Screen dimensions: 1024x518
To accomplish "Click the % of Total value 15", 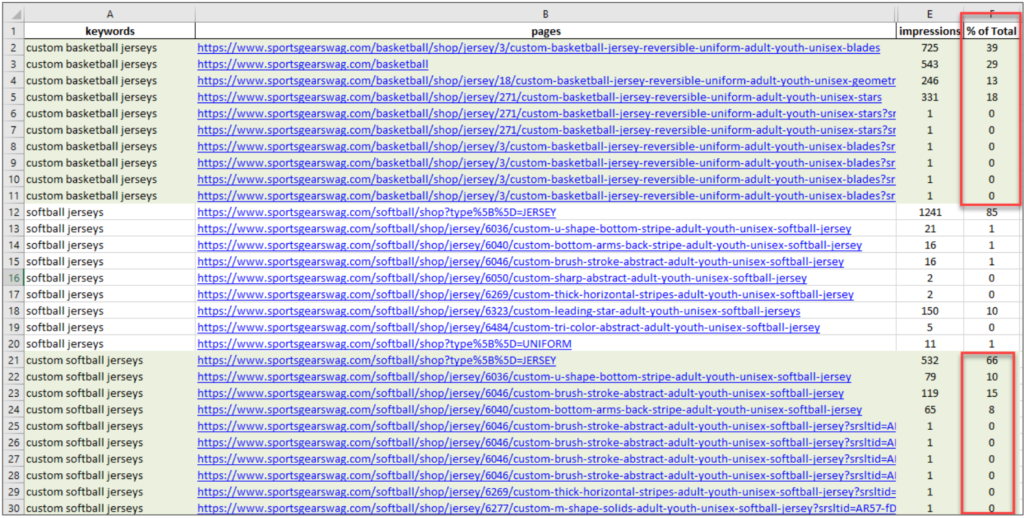I will (991, 393).
